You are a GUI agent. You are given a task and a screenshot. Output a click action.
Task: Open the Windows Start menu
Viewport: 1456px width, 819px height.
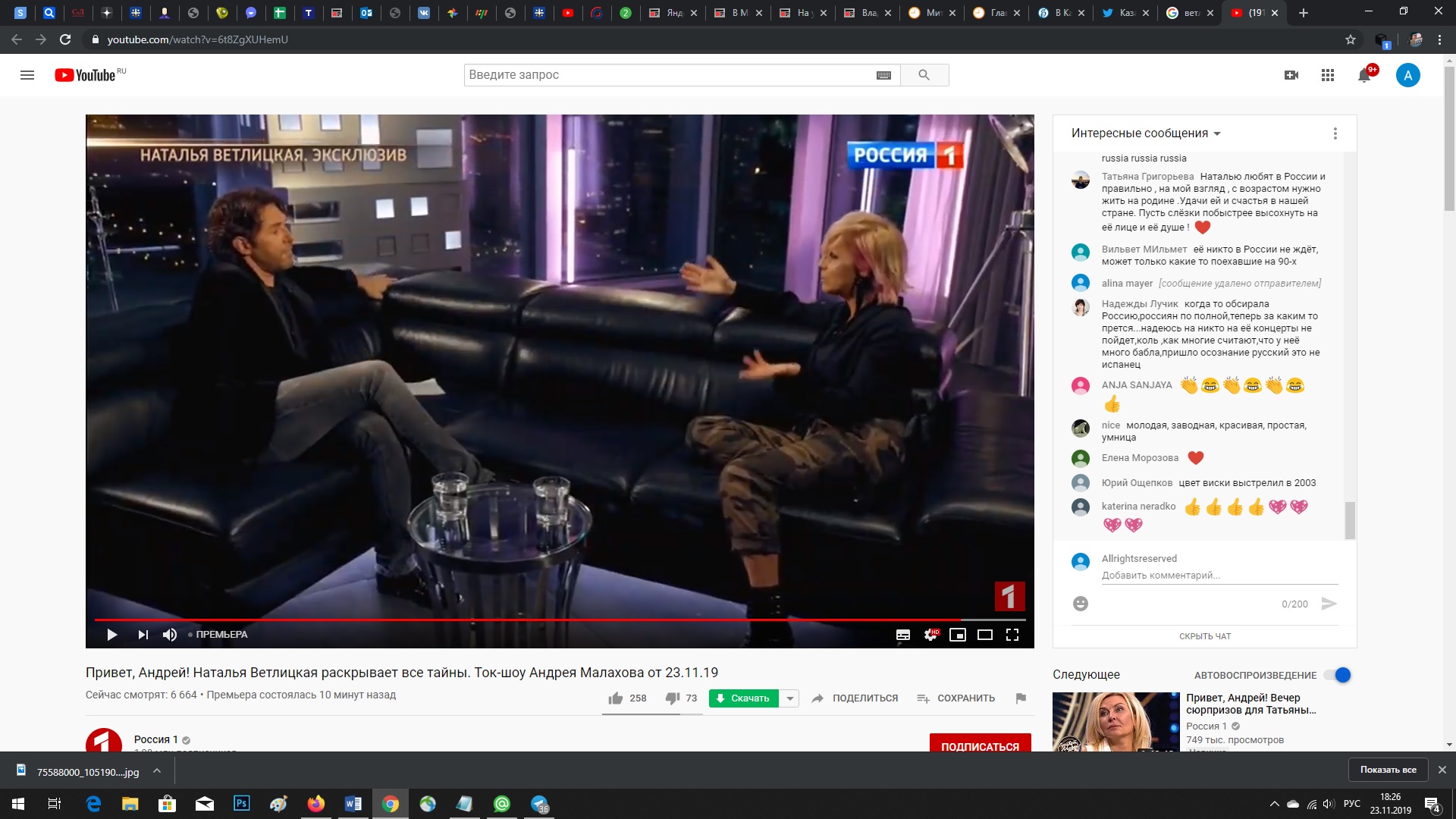click(18, 804)
